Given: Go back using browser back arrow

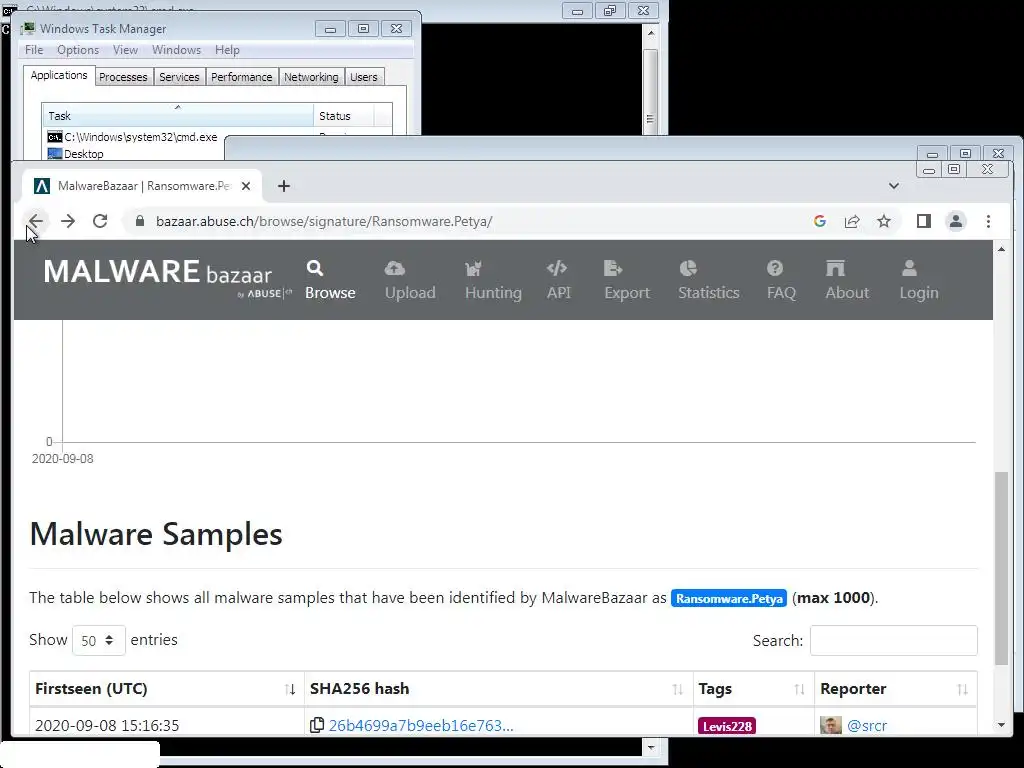Looking at the screenshot, I should tap(36, 221).
